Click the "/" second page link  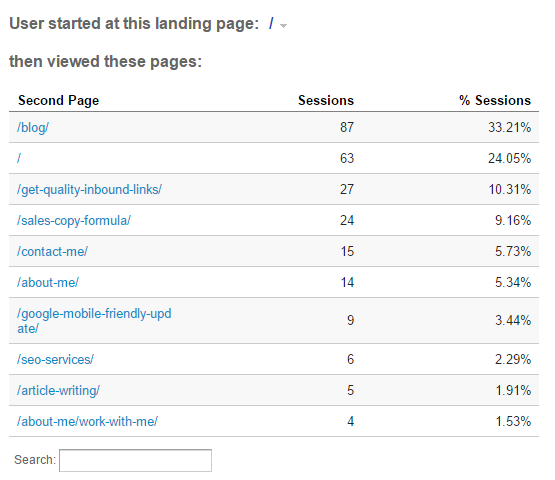point(19,158)
